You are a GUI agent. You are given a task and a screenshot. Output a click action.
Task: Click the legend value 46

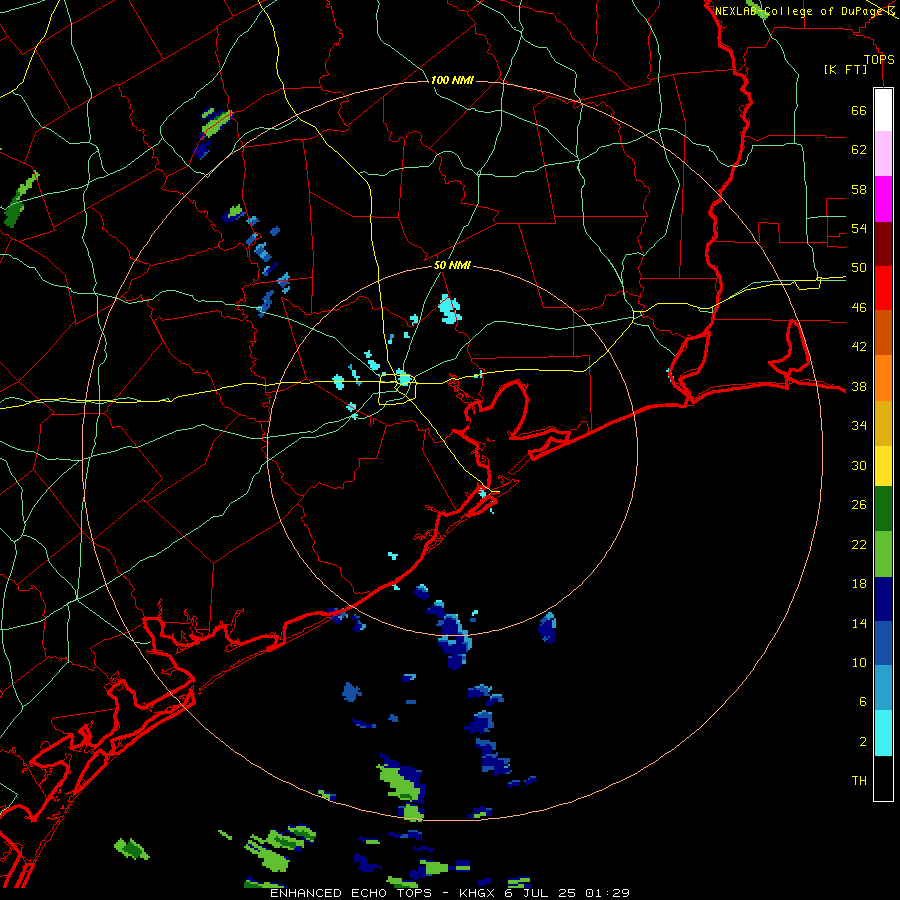click(x=859, y=308)
